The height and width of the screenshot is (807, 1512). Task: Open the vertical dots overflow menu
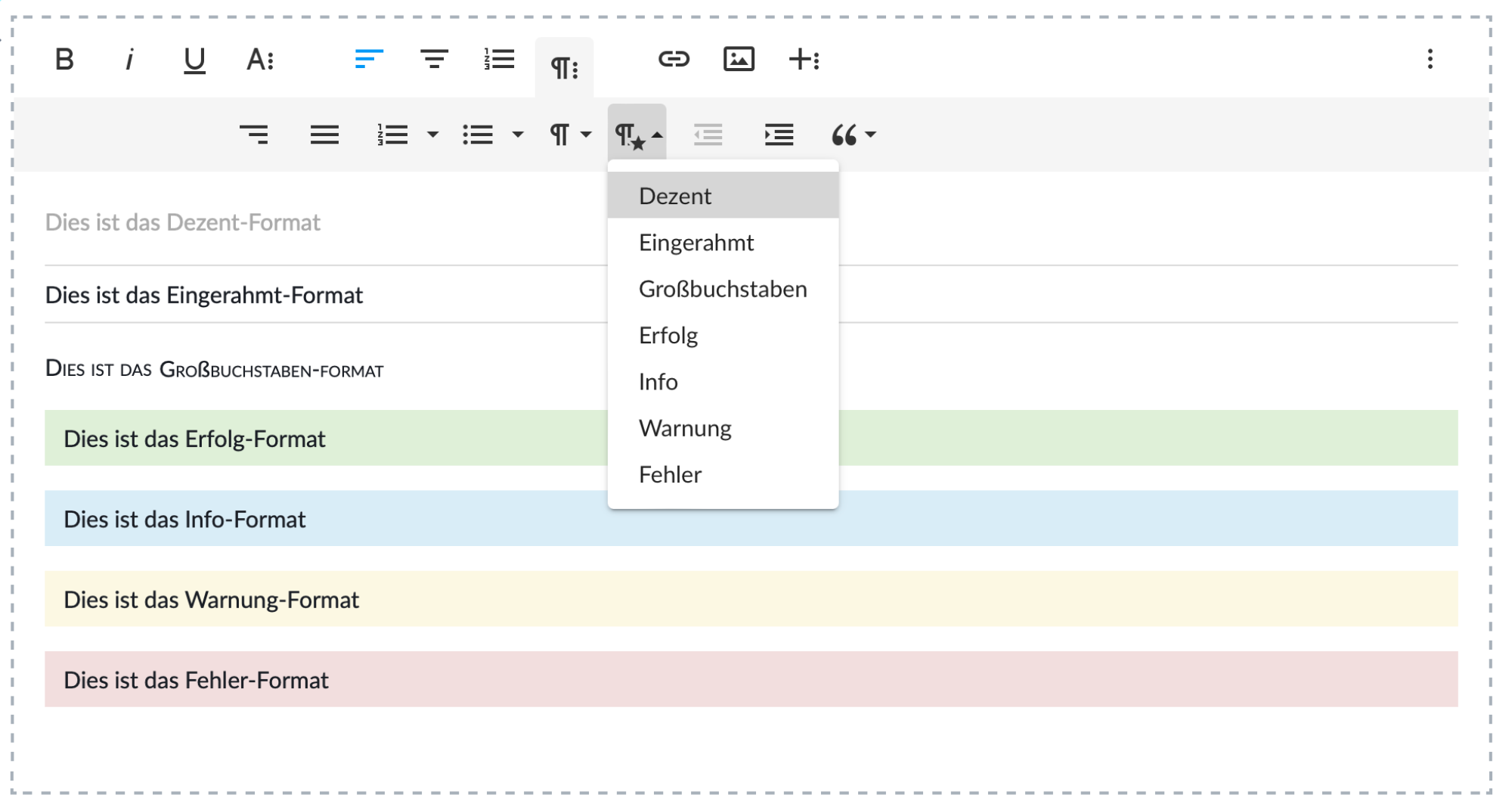pyautogui.click(x=1430, y=59)
